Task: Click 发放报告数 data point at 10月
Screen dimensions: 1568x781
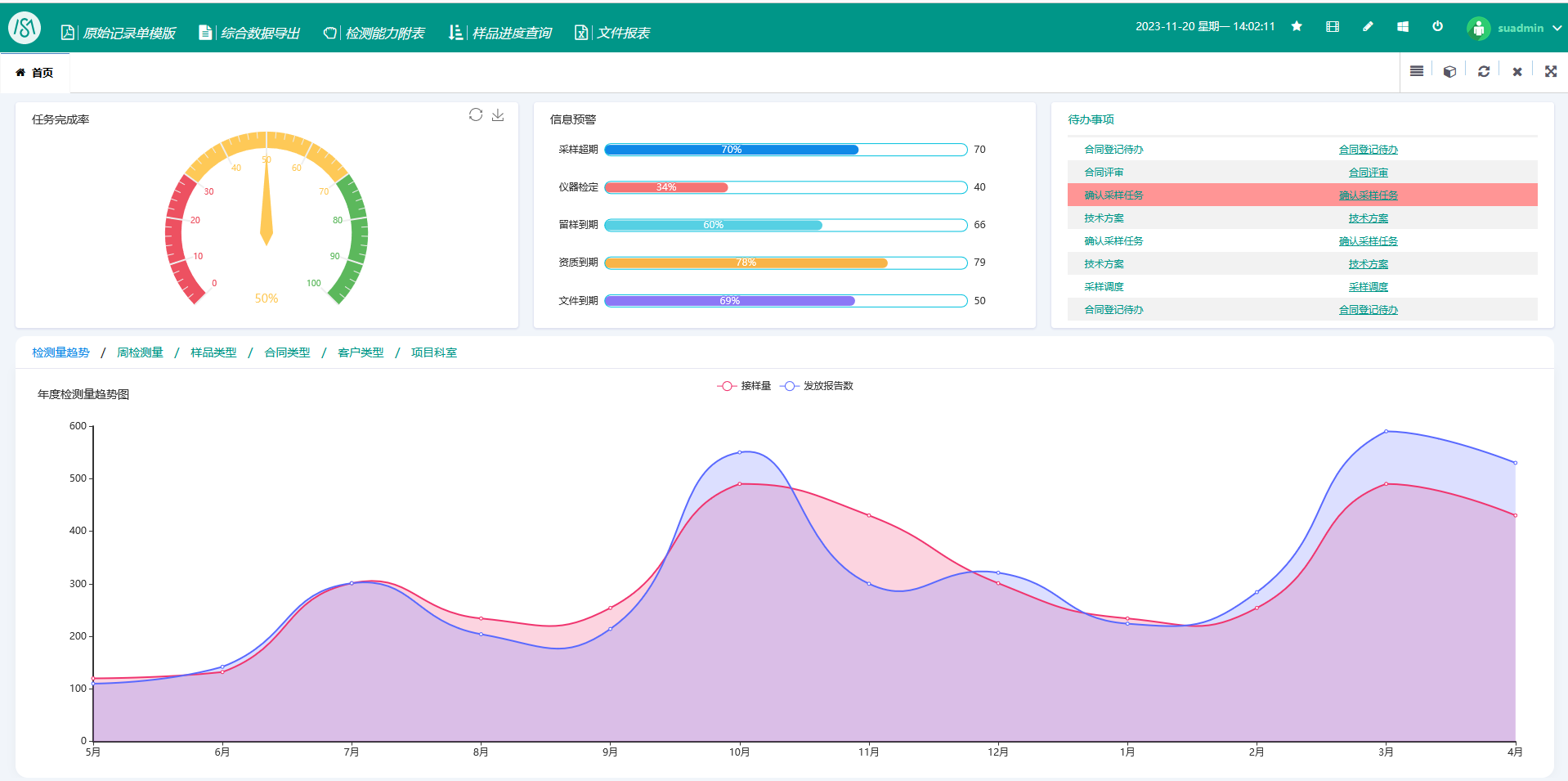Action: 740,452
